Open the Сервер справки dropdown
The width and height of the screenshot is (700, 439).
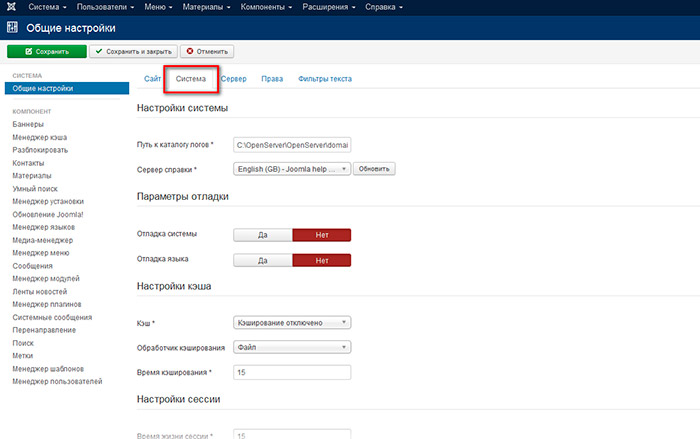click(291, 169)
